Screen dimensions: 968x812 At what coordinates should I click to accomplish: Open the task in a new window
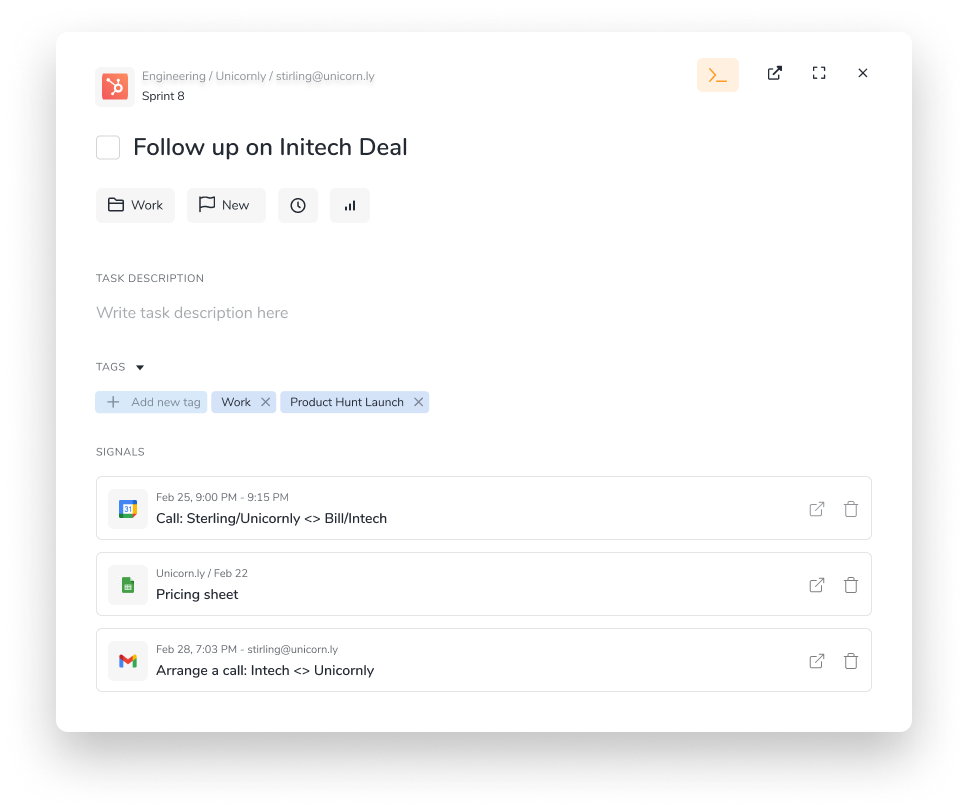pos(774,73)
